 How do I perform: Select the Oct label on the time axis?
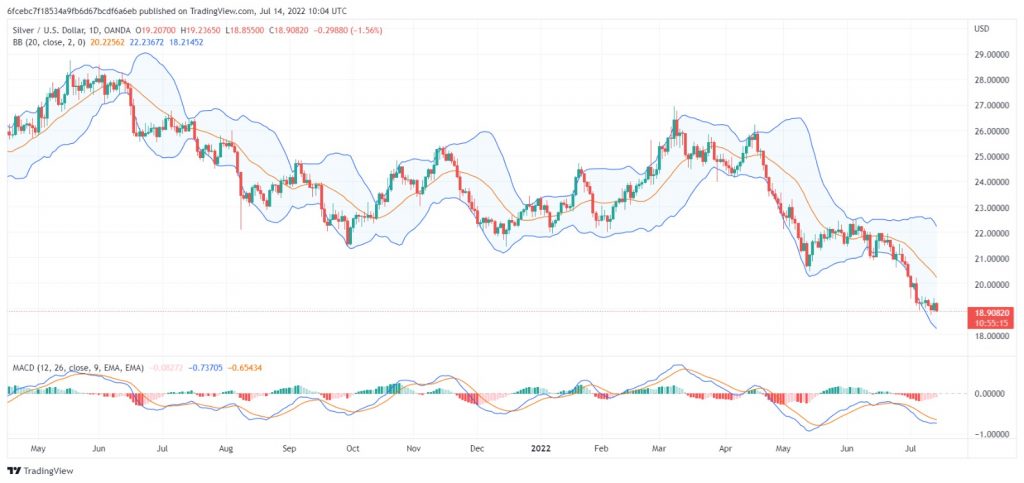[352, 451]
